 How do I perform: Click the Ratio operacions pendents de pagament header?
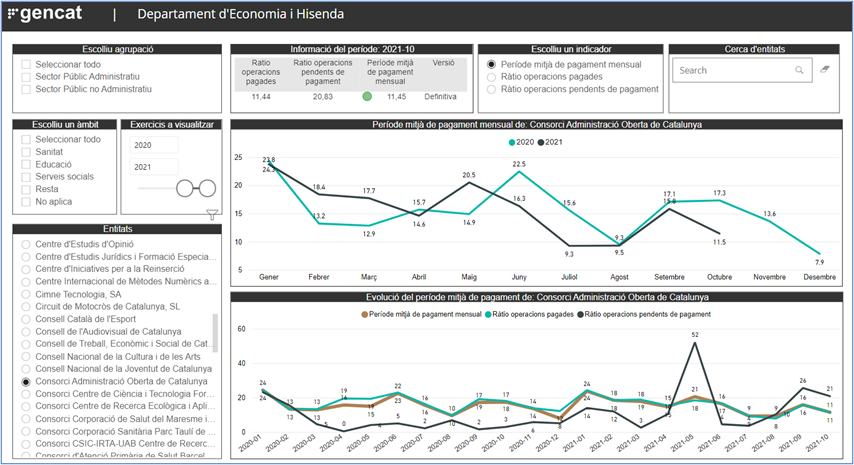(323, 72)
